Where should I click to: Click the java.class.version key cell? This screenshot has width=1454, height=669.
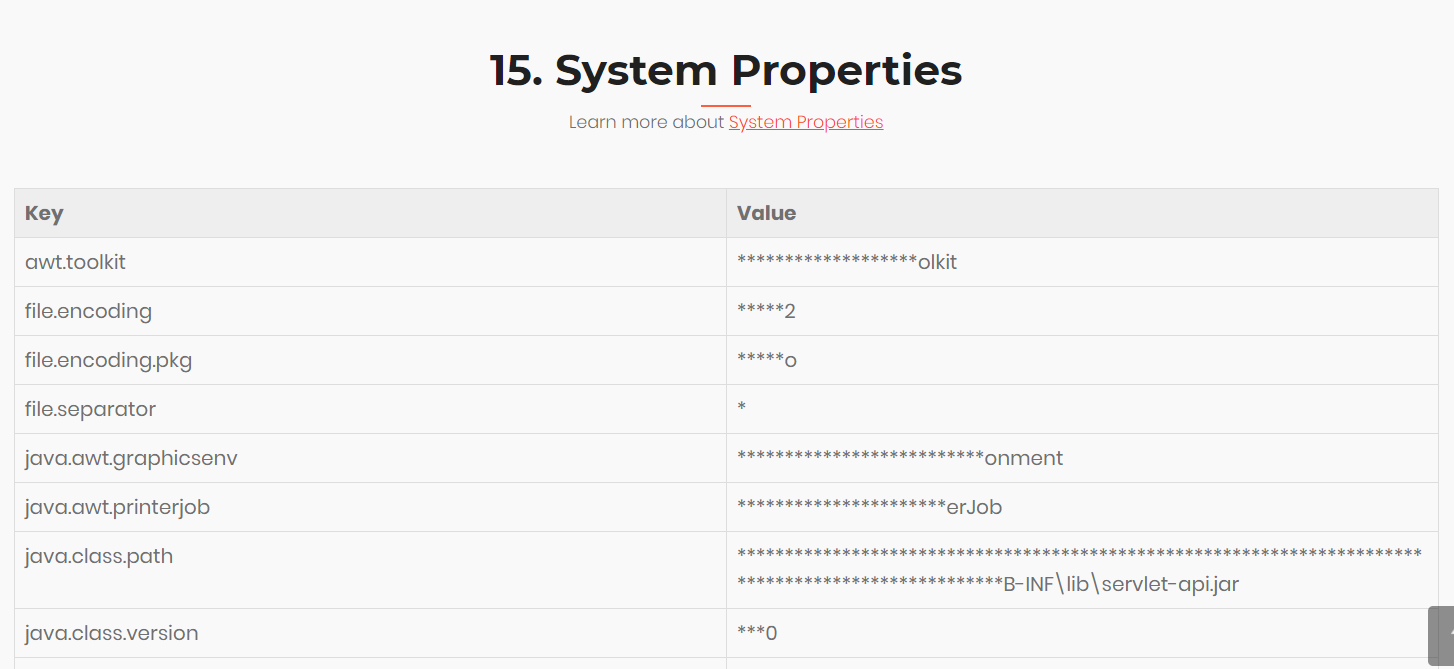[110, 633]
